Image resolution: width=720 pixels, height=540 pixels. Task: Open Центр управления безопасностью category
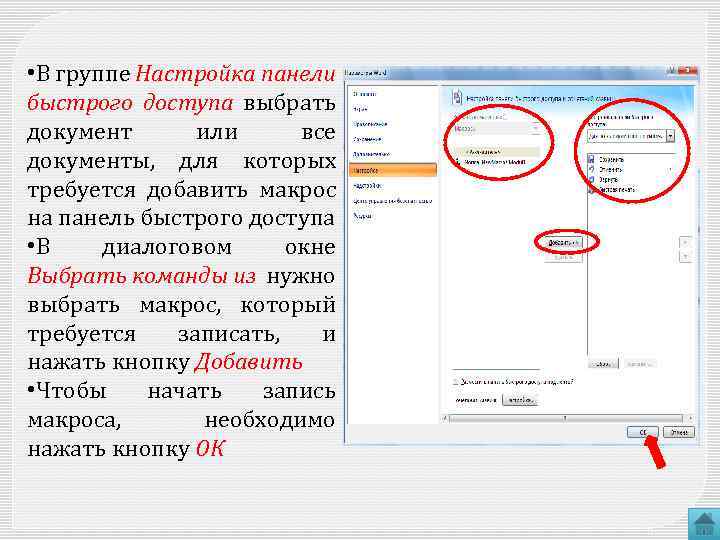pos(392,201)
